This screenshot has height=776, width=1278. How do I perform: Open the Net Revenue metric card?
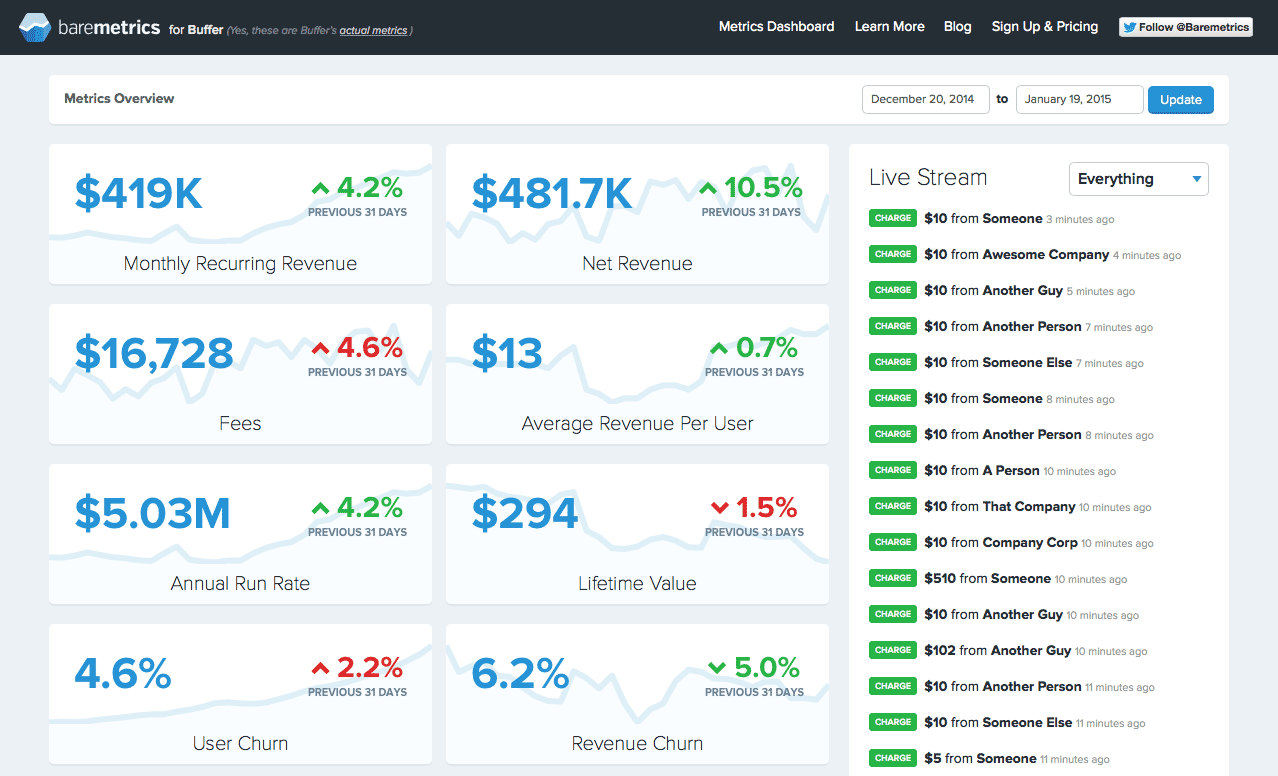pos(637,214)
